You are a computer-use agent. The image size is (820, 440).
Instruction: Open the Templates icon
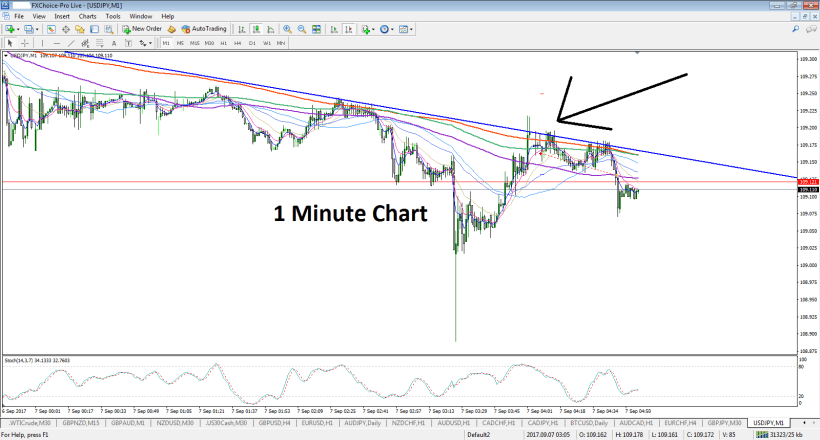403,29
